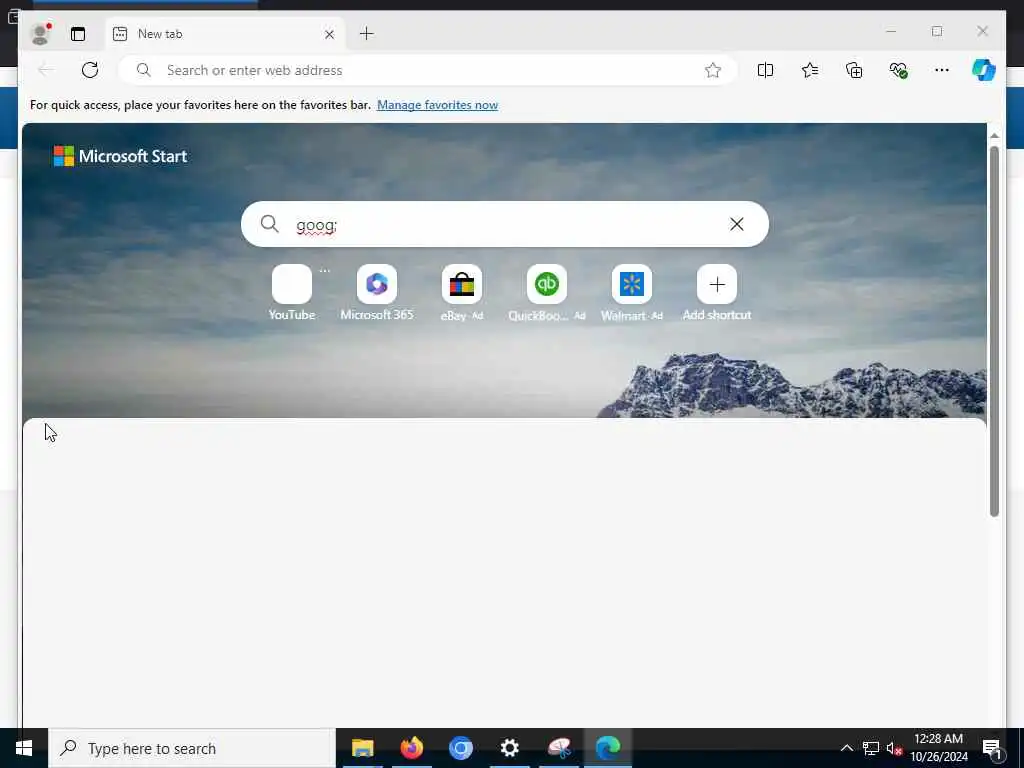
Task: Close the New tab tab
Action: point(329,34)
